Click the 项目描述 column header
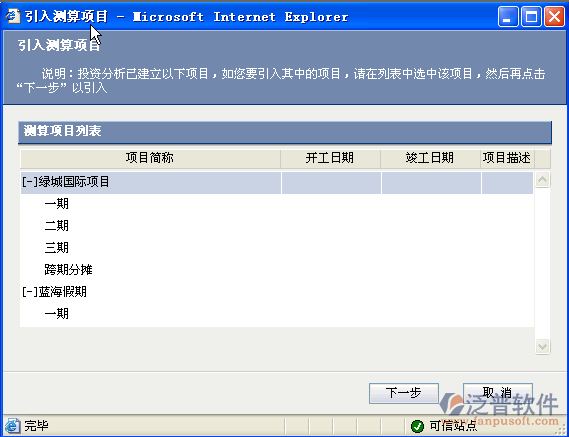The image size is (569, 437). pos(507,159)
